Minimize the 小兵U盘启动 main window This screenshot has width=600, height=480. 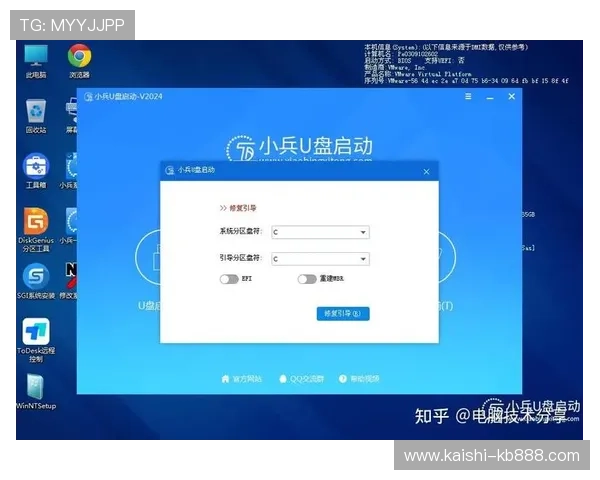(x=490, y=98)
